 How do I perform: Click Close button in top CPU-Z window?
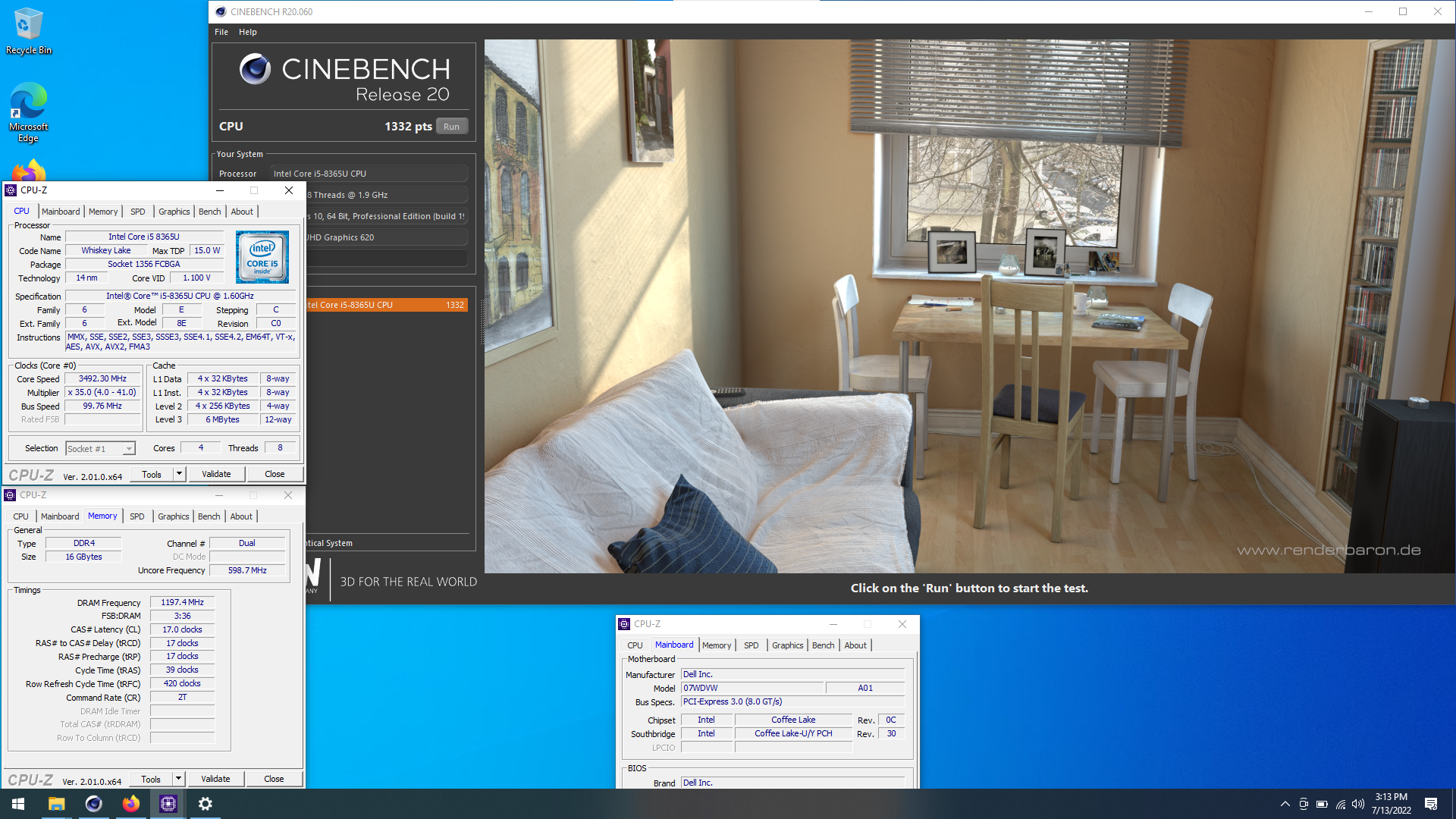click(x=275, y=475)
